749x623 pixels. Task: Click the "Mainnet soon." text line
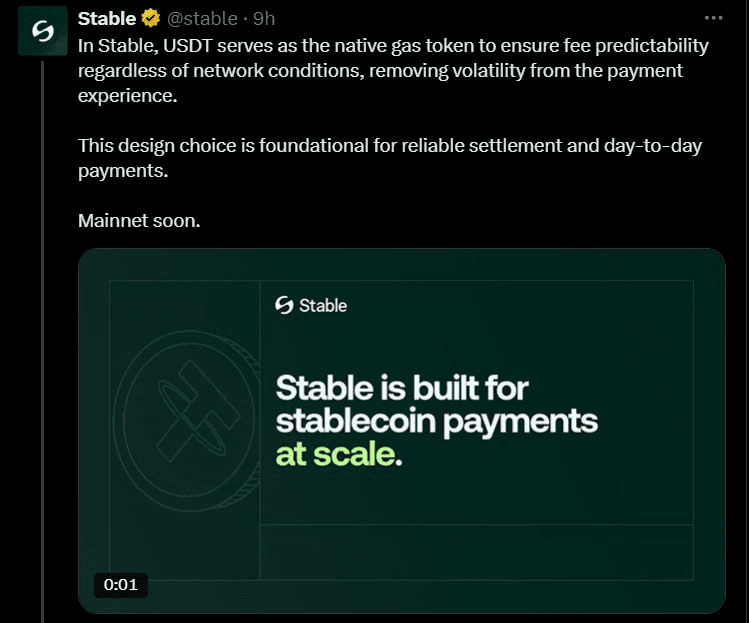139,220
